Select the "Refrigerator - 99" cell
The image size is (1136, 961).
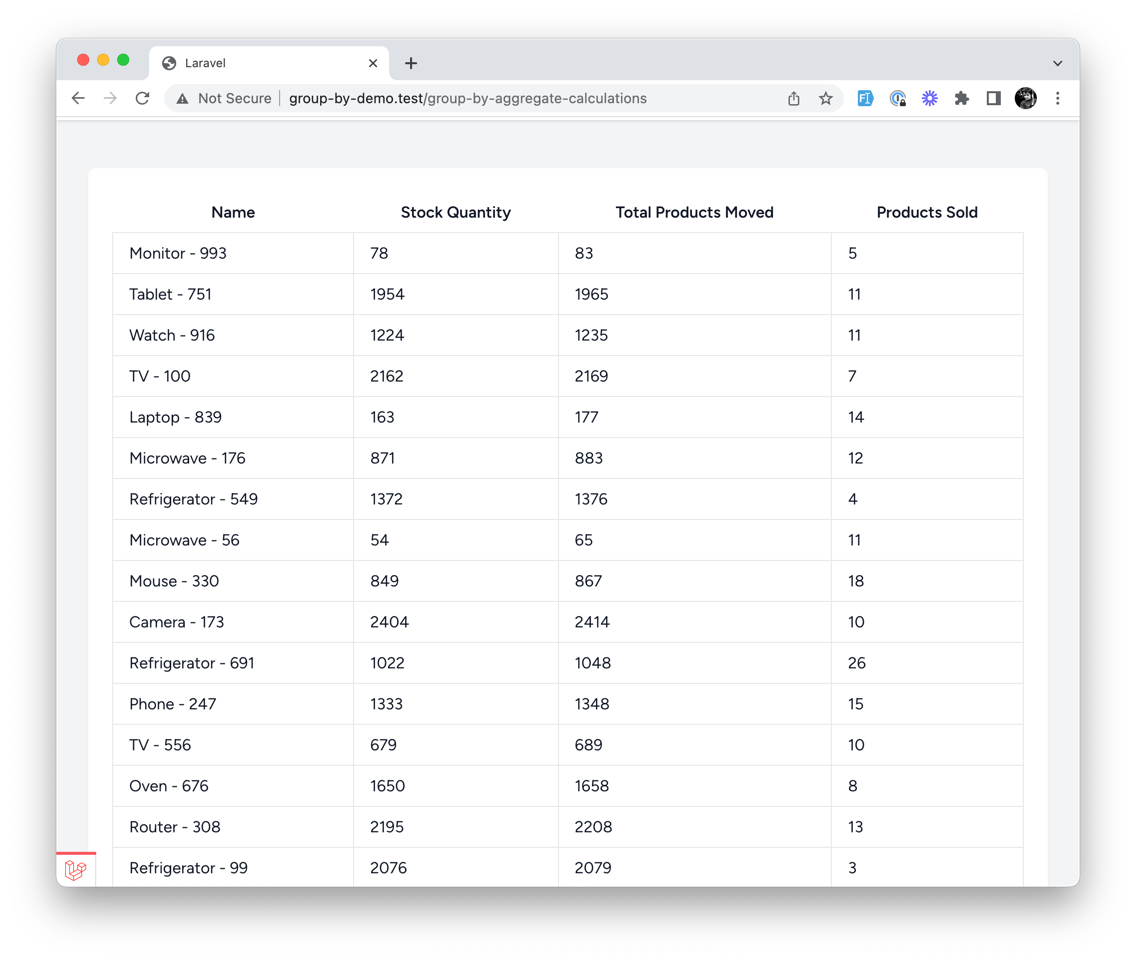click(233, 867)
